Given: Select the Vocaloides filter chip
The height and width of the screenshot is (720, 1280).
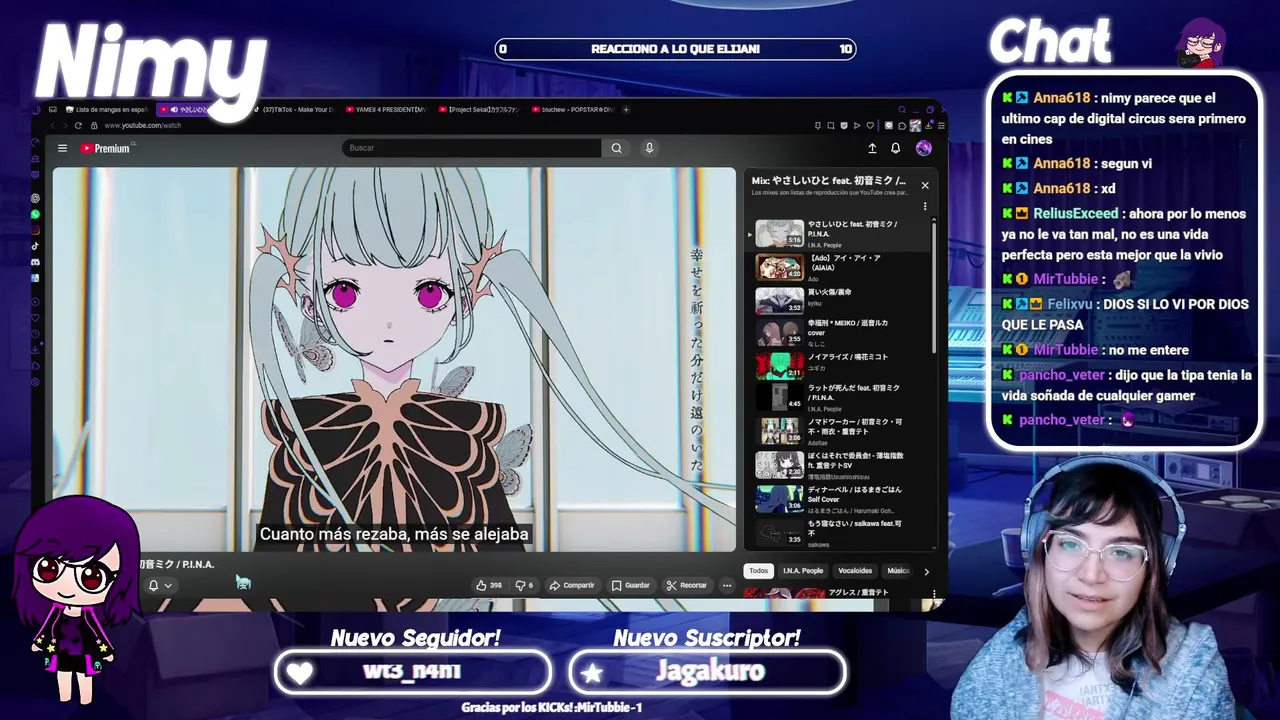Looking at the screenshot, I should coord(855,571).
